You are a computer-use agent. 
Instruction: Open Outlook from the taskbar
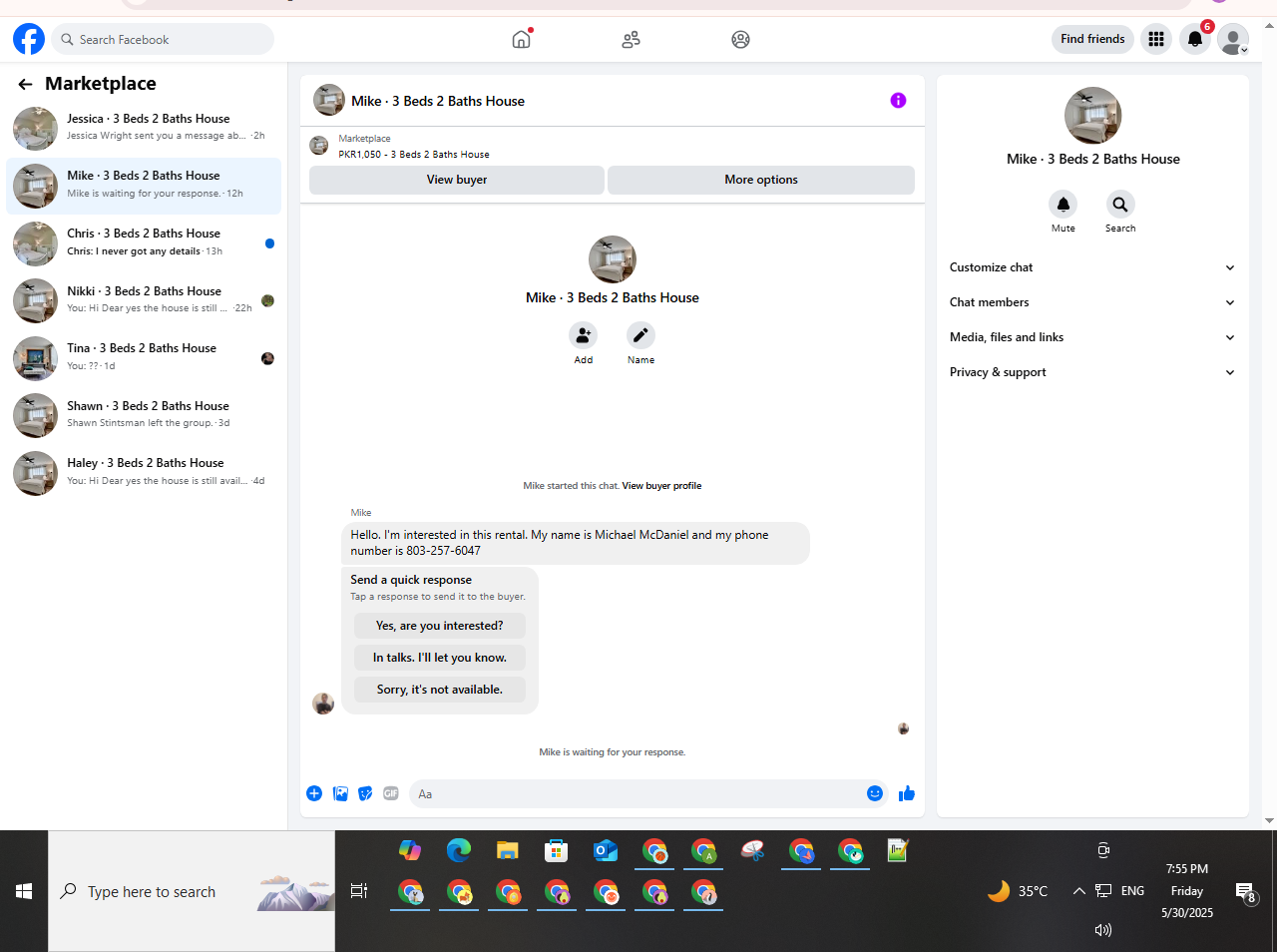coord(606,850)
